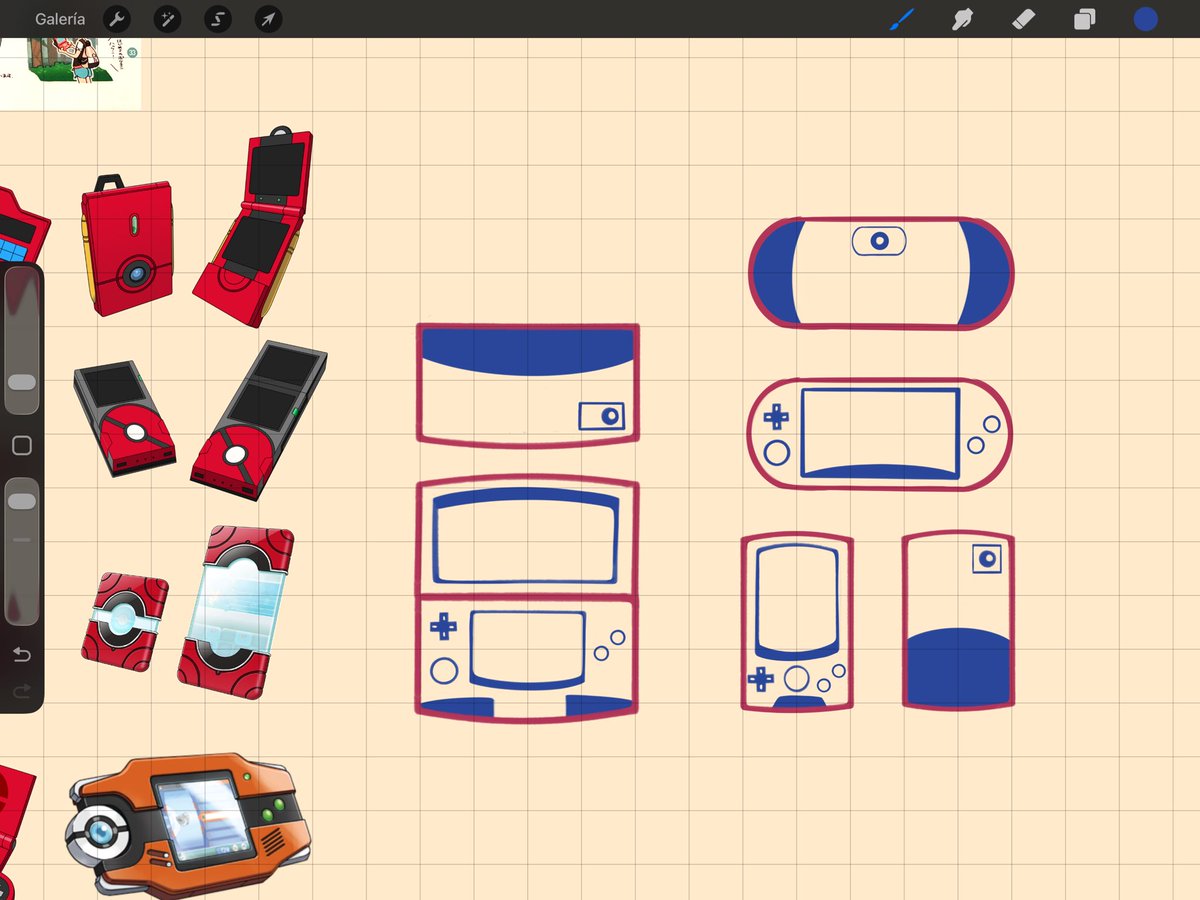Open the Actions wrench menu
The height and width of the screenshot is (900, 1200).
(x=117, y=19)
